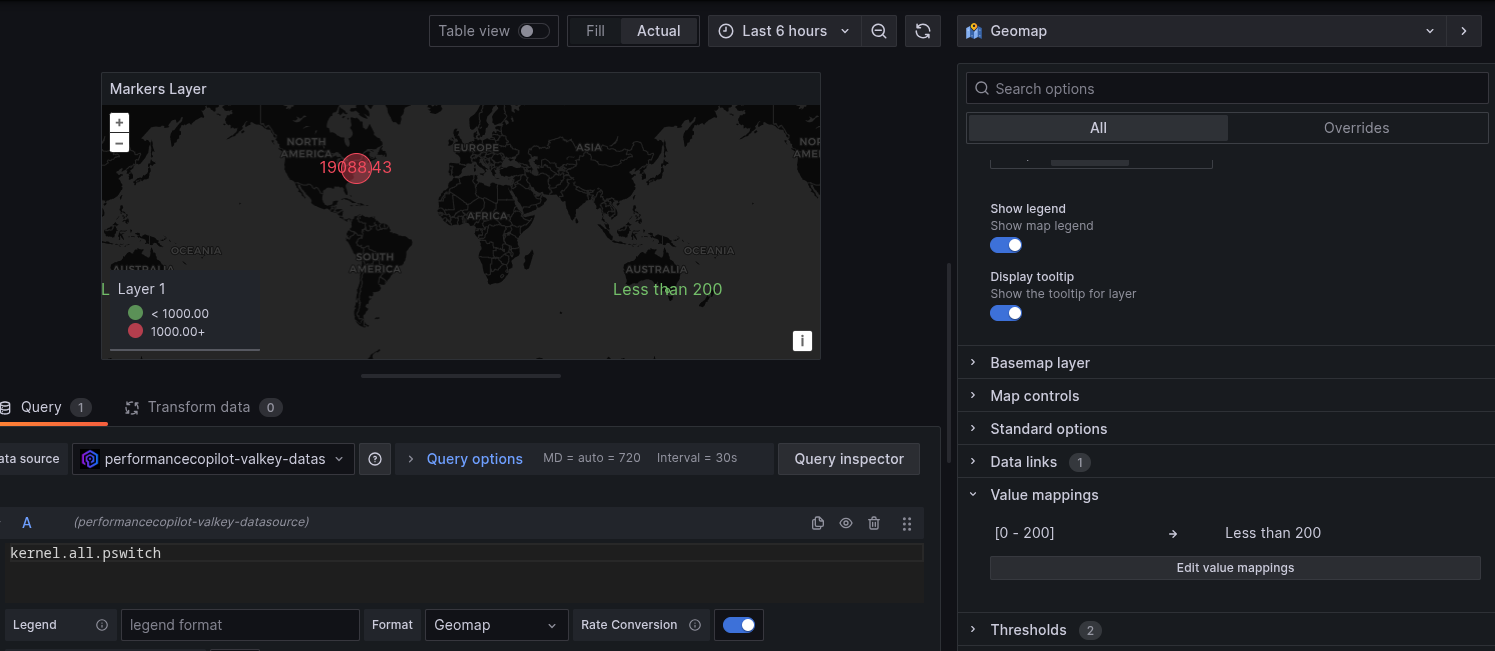Toggle query A visibility eye icon

click(x=846, y=523)
